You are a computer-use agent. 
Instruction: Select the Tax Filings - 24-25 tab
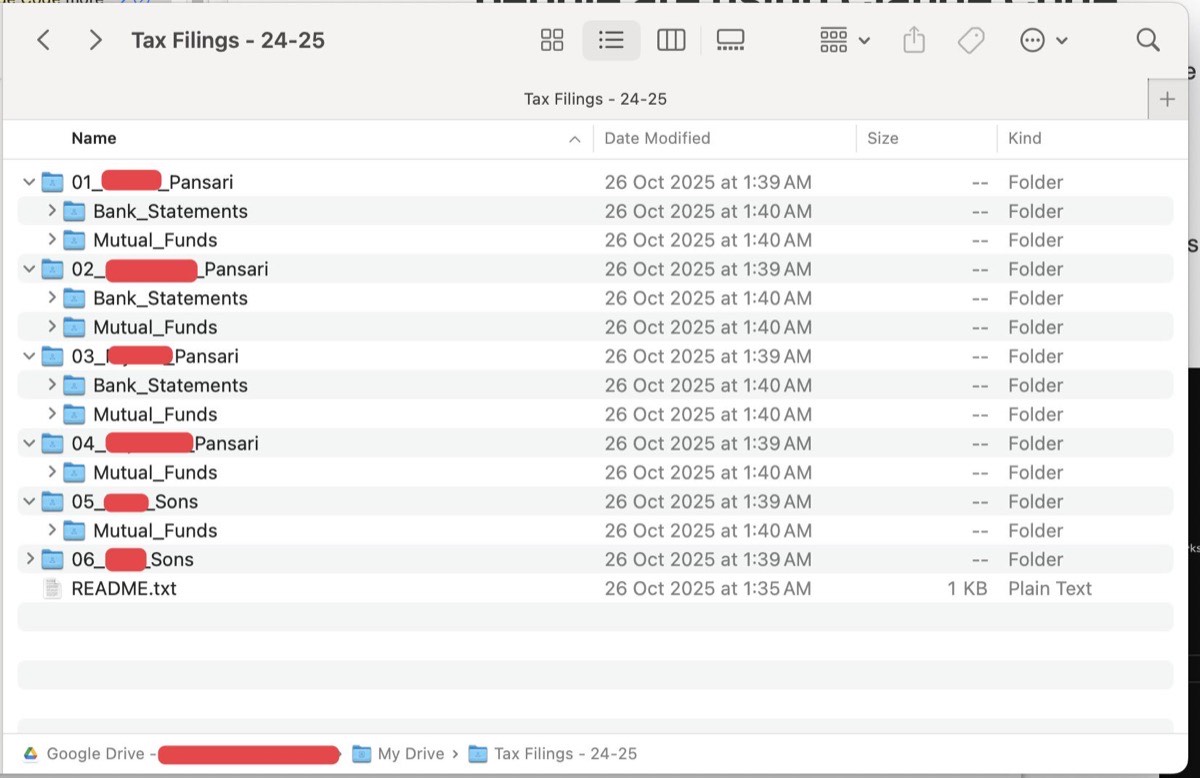pyautogui.click(x=595, y=99)
